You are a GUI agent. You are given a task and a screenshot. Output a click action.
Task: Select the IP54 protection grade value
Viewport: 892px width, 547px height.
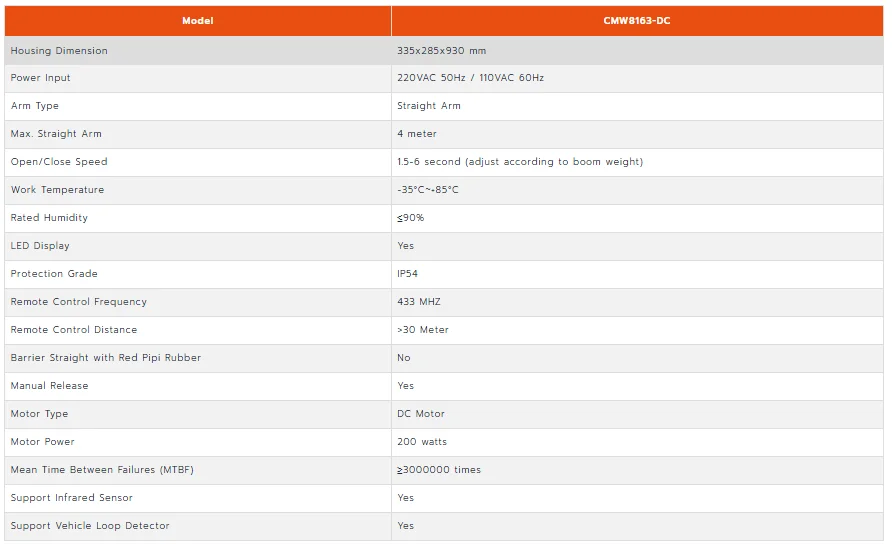(x=407, y=274)
